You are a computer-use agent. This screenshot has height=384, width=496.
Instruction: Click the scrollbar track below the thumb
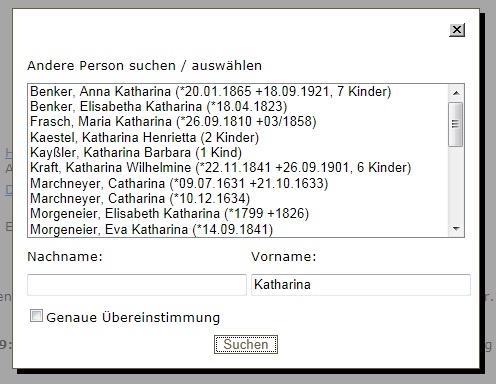click(x=456, y=184)
